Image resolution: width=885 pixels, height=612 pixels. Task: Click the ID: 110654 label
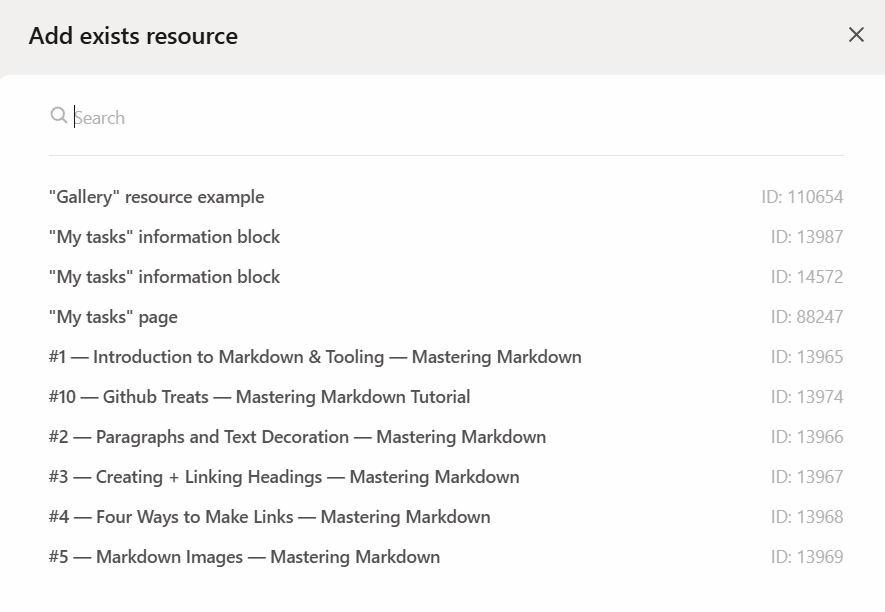pyautogui.click(x=802, y=197)
